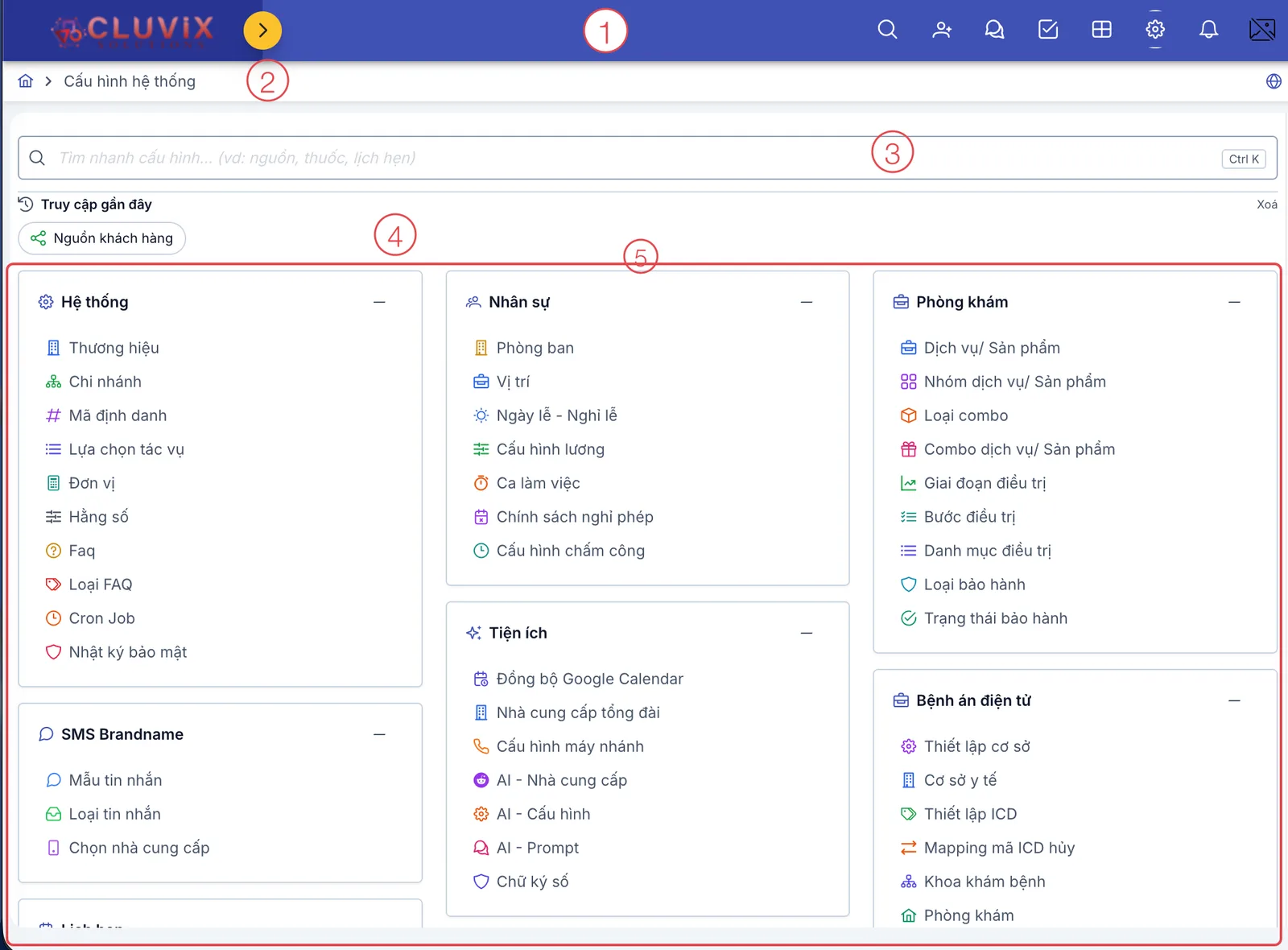The image size is (1288, 950).
Task: Open Cấu hình hệ thống breadcrumb
Action: [x=130, y=81]
